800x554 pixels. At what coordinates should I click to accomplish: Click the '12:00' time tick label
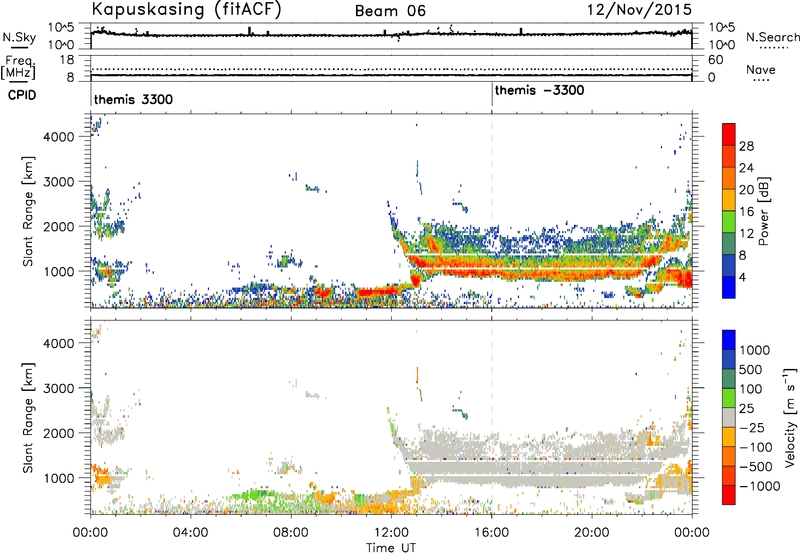391,533
